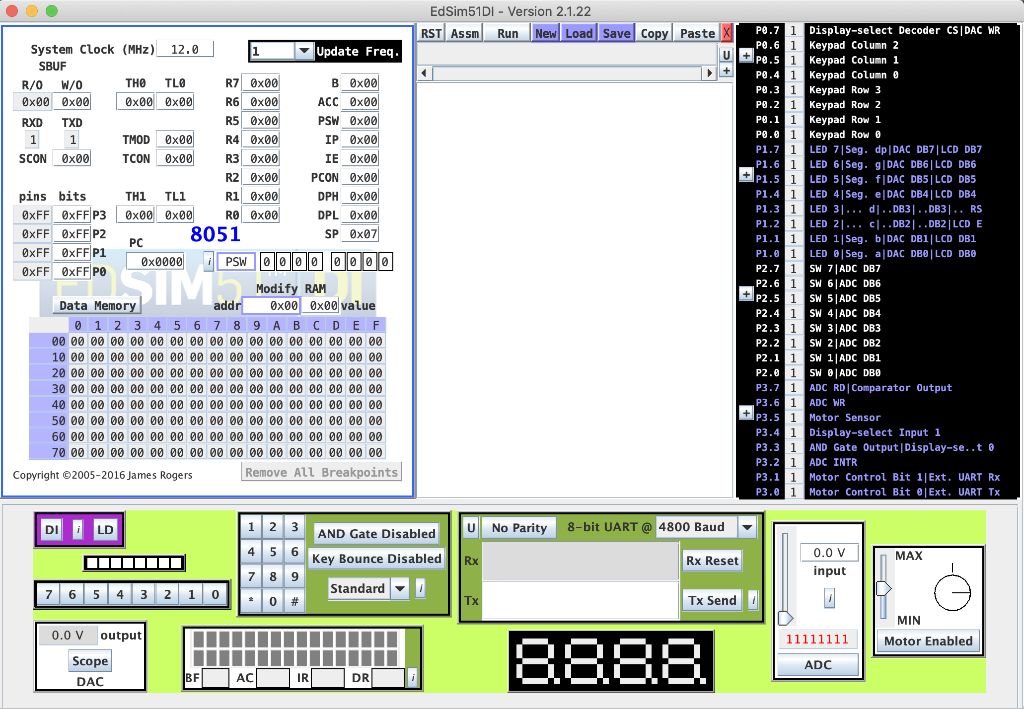Click the LCD module info i button
Screen dimensions: 1024x709
(x=413, y=678)
